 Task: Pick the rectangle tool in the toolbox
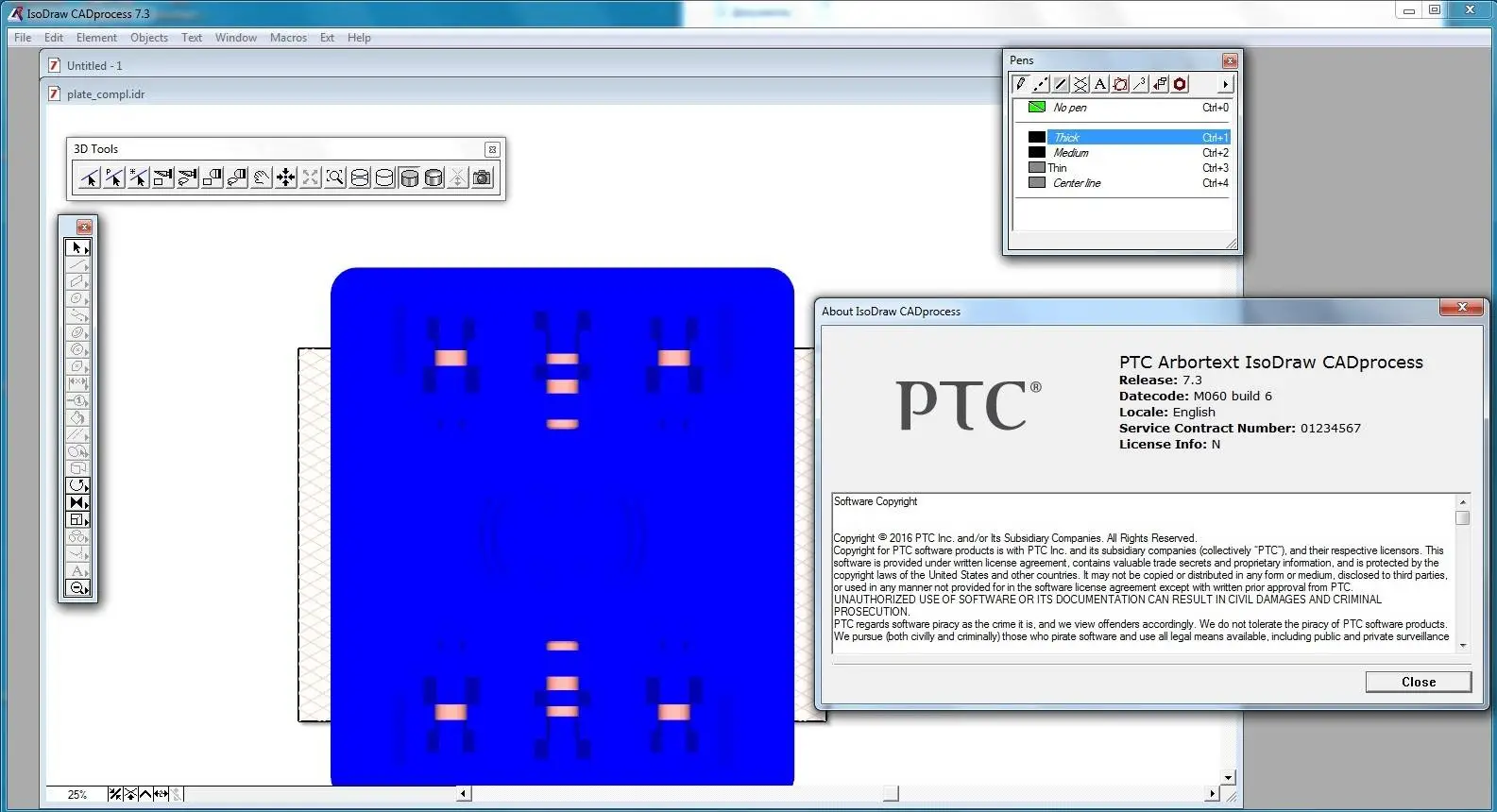(77, 281)
